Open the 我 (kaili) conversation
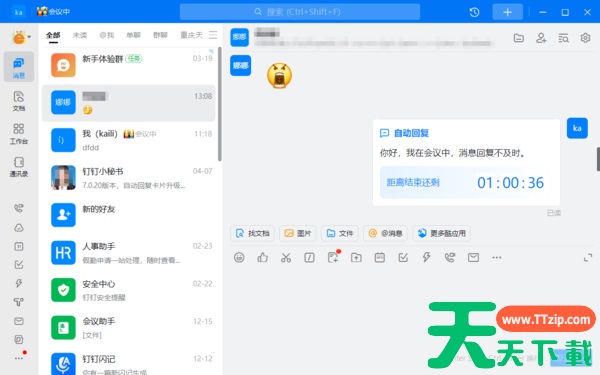Viewport: 600px width, 375px height. [129, 140]
